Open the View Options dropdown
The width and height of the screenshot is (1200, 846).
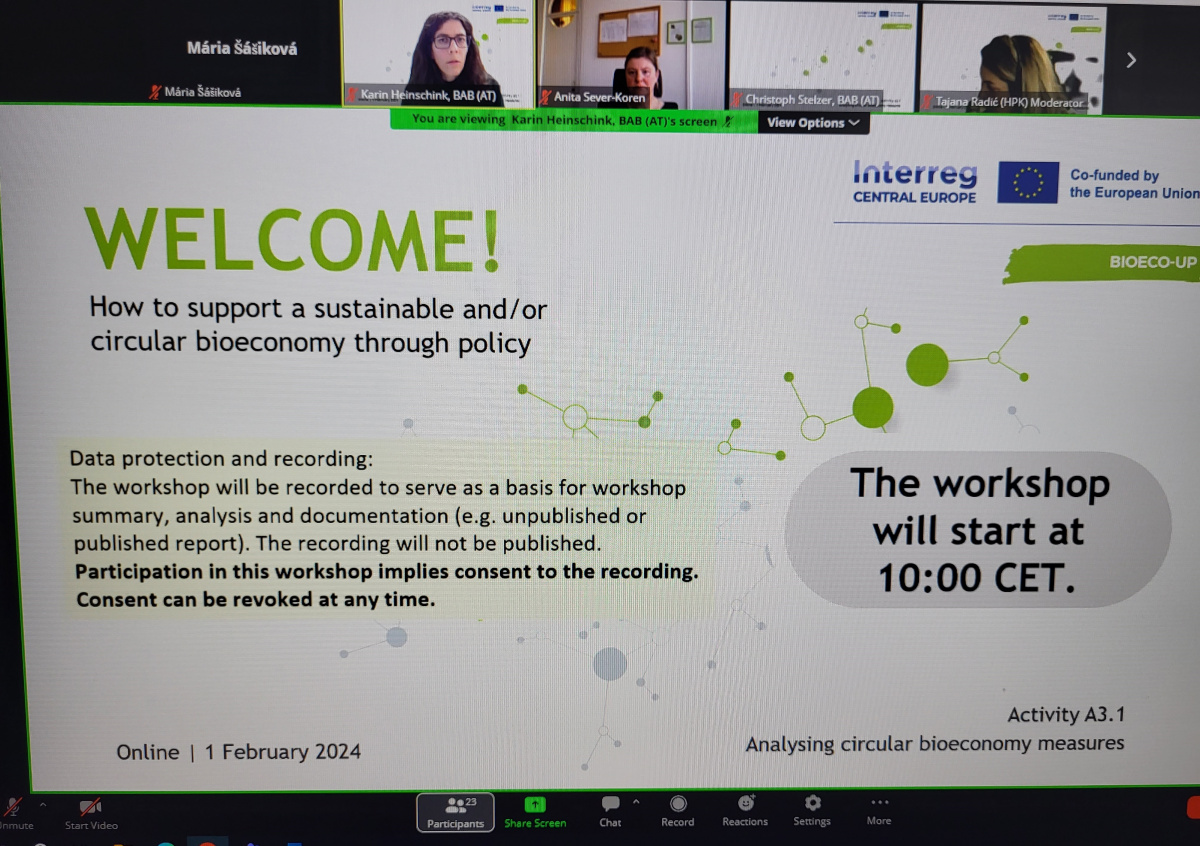[x=813, y=123]
